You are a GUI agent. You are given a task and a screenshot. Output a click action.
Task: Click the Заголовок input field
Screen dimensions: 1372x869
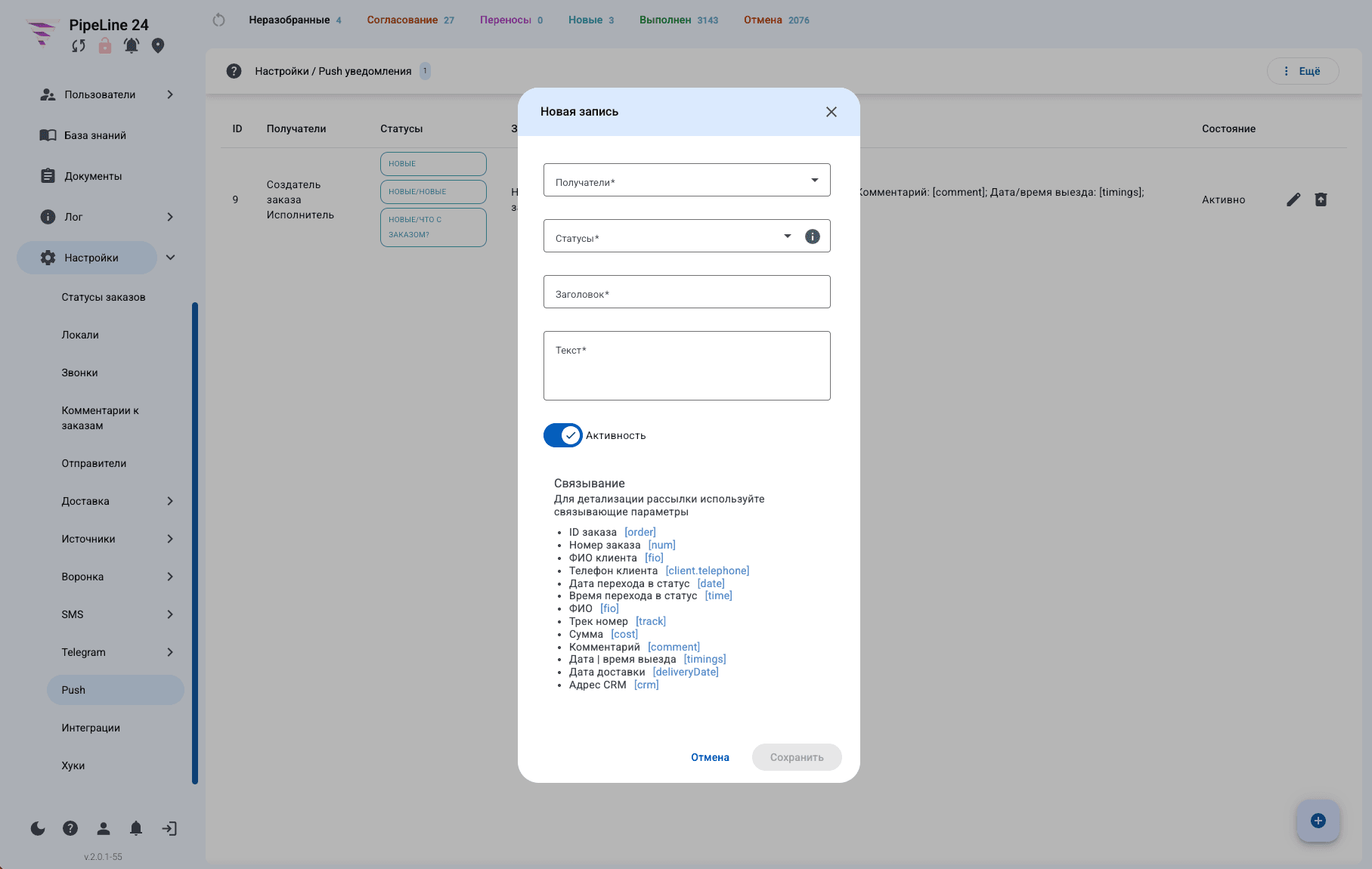tap(686, 292)
